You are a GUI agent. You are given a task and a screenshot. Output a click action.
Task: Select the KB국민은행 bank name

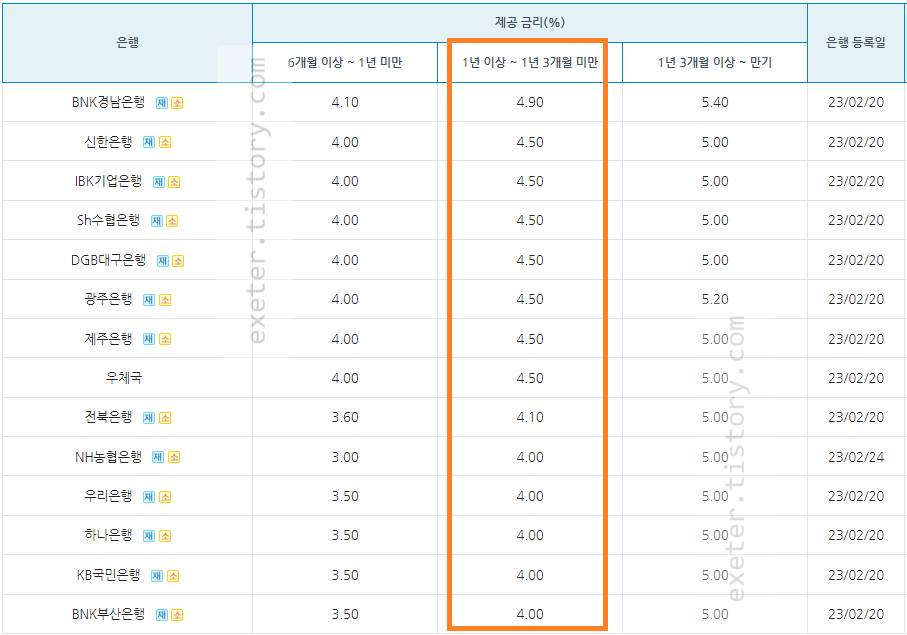coord(109,575)
